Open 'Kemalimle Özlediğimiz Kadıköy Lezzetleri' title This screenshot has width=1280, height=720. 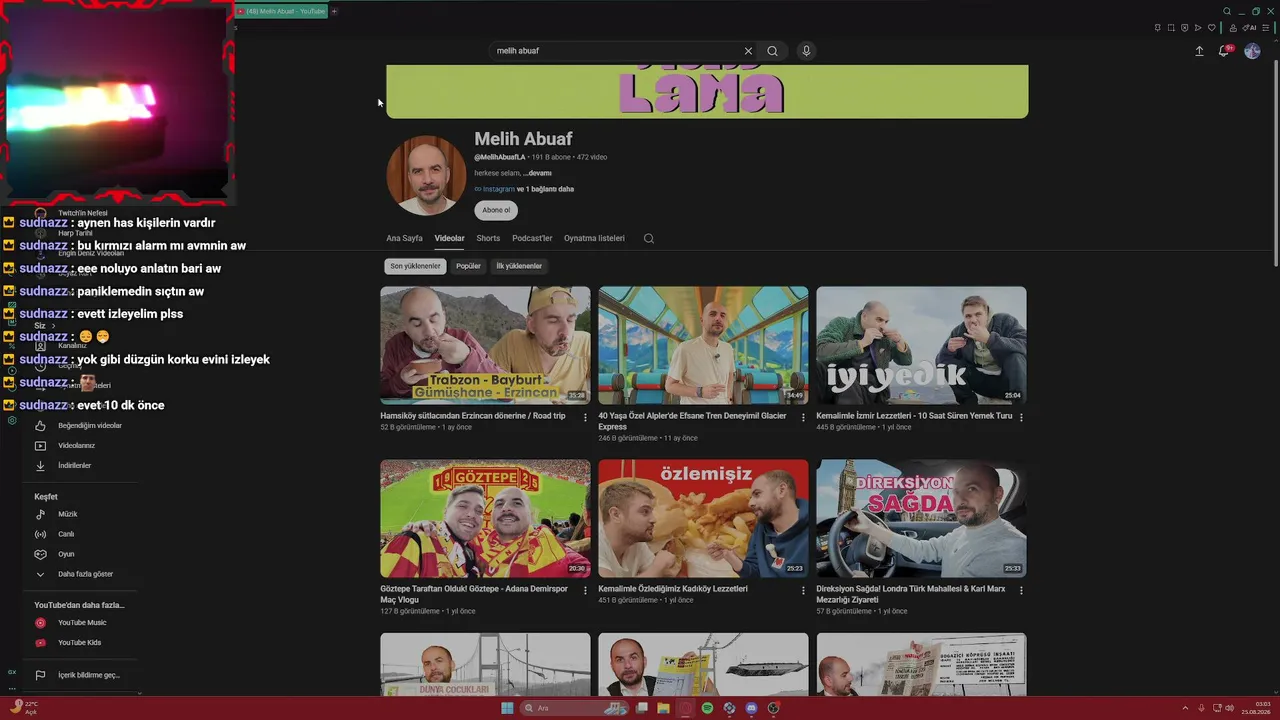[x=673, y=589]
